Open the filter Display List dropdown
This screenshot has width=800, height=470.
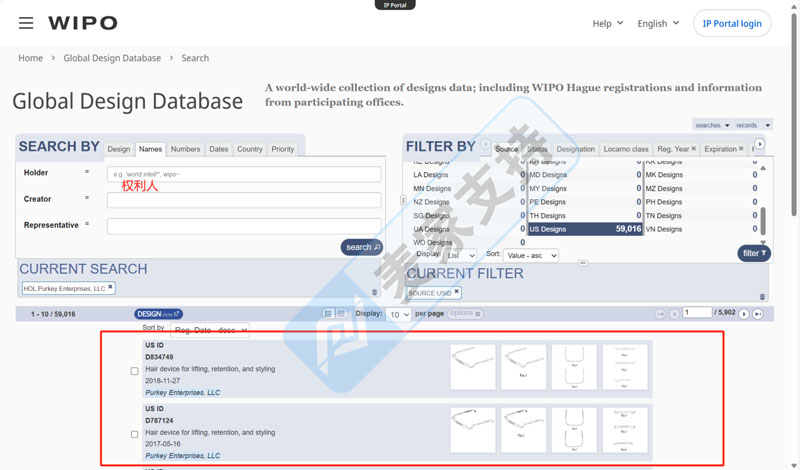click(461, 255)
